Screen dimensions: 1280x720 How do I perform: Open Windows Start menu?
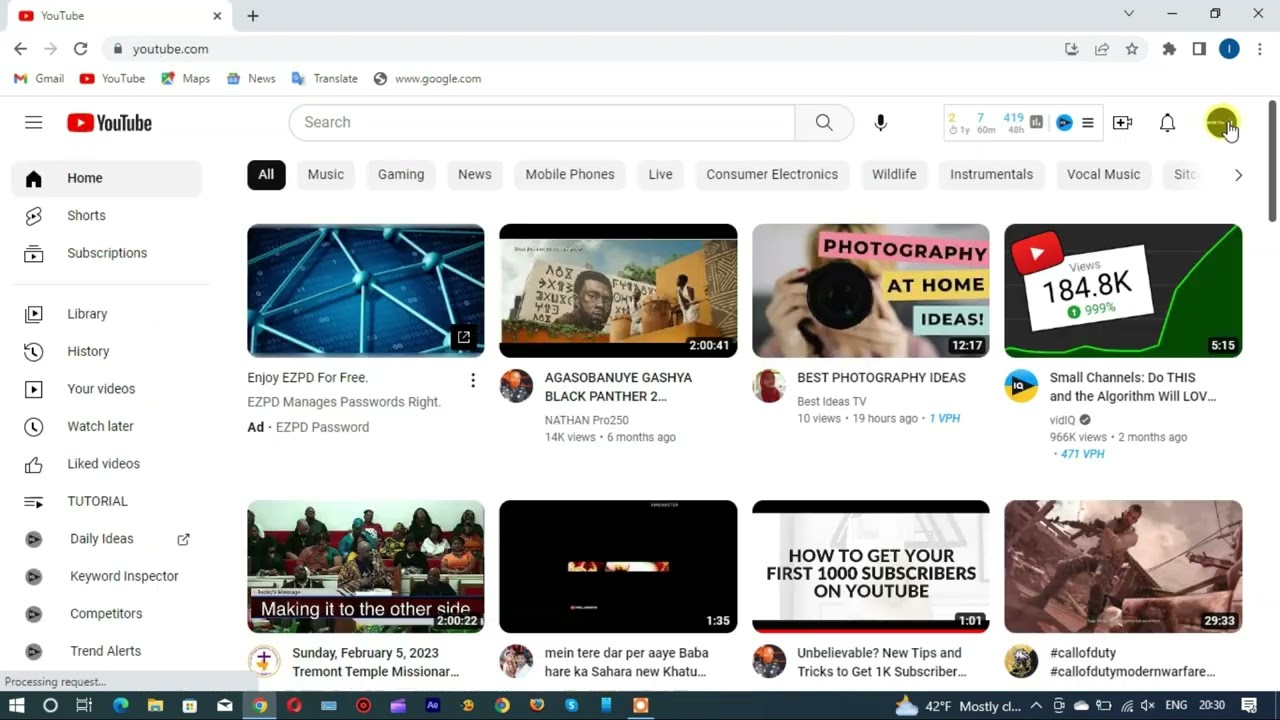coord(17,705)
